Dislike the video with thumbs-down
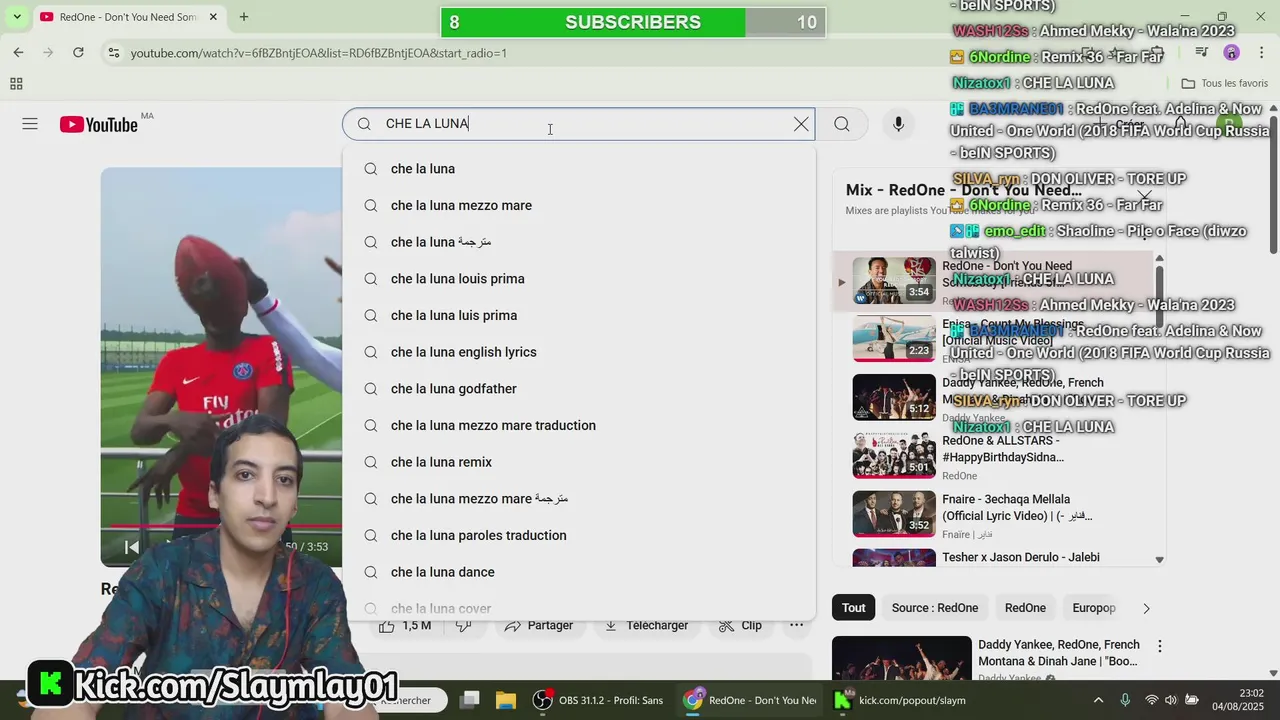This screenshot has width=1280, height=720. tap(464, 626)
